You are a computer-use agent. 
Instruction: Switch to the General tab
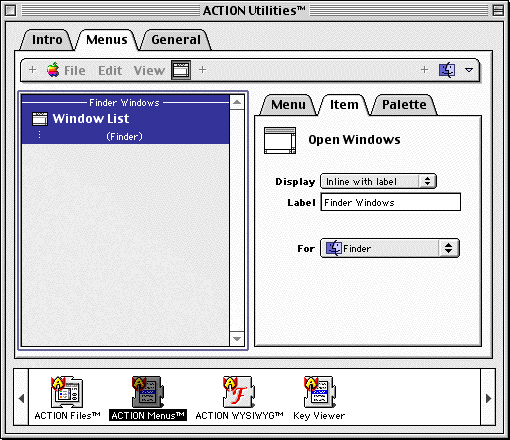coord(176,40)
